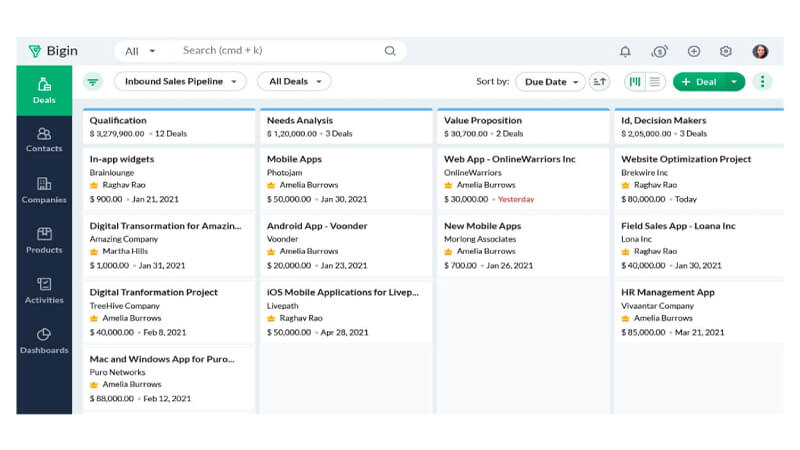Screen dimensions: 800x450
Task: Click the plus circle quick-create icon
Action: (693, 51)
